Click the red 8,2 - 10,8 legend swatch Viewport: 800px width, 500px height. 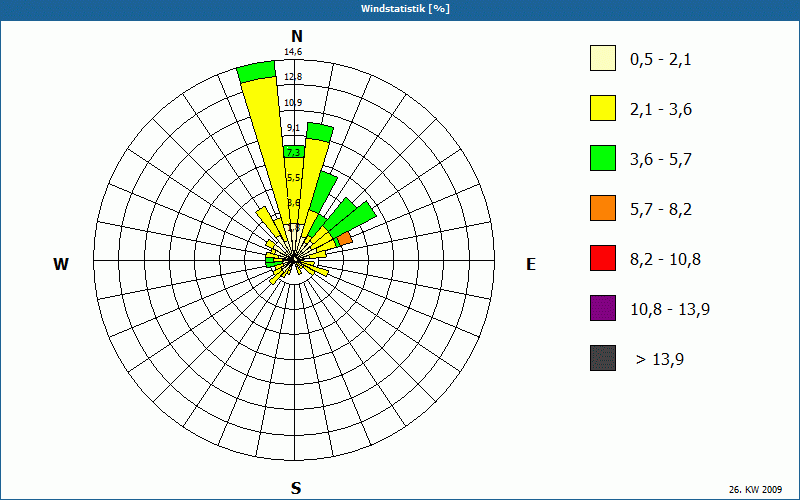tap(603, 258)
